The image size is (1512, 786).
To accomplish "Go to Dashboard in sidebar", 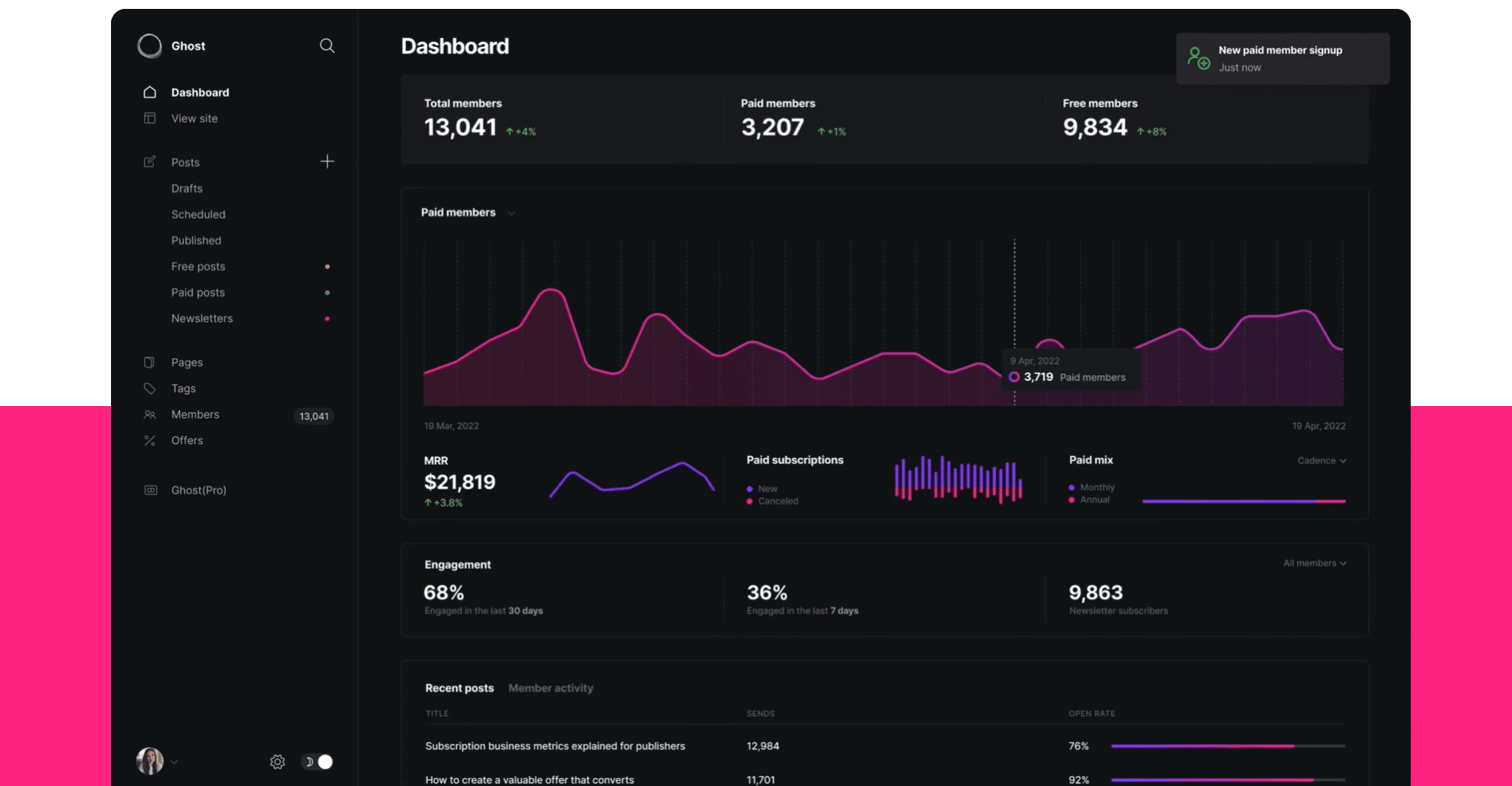I will coord(200,92).
